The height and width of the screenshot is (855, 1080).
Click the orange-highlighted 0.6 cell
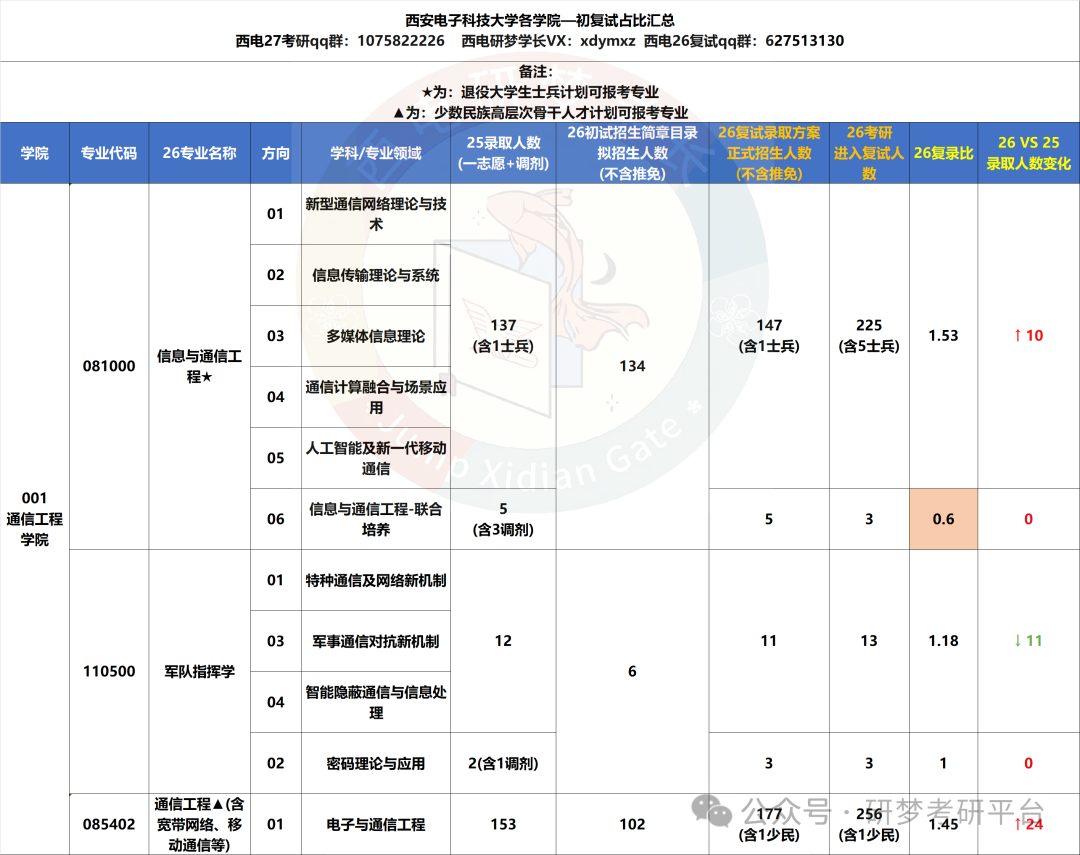943,519
